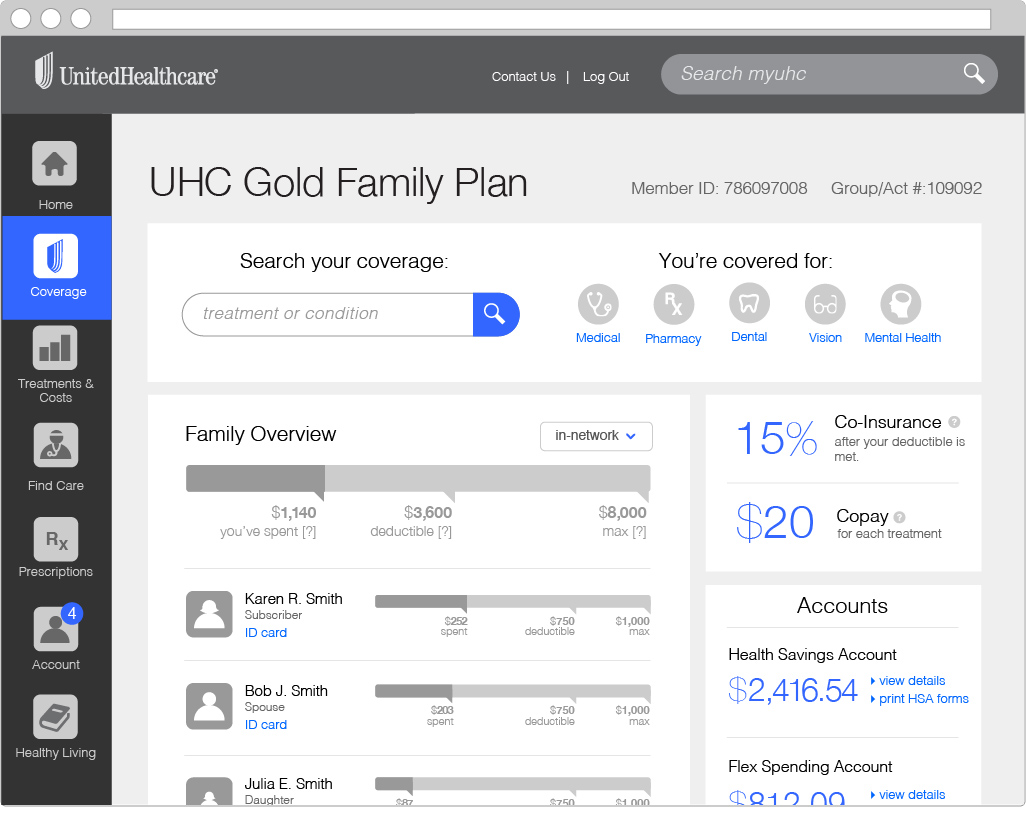Click the header search magnifier icon

pos(974,73)
